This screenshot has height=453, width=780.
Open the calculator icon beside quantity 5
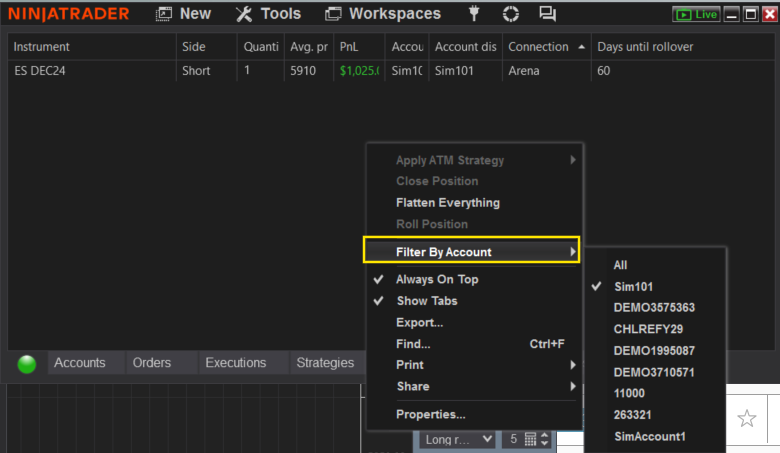[531, 439]
